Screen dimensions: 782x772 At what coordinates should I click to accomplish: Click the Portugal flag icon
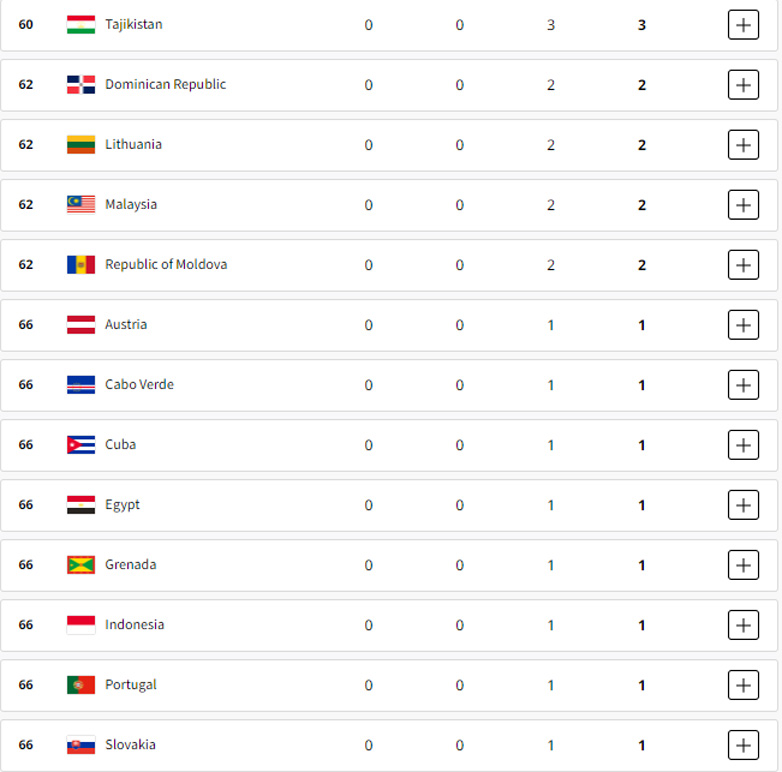pyautogui.click(x=81, y=685)
